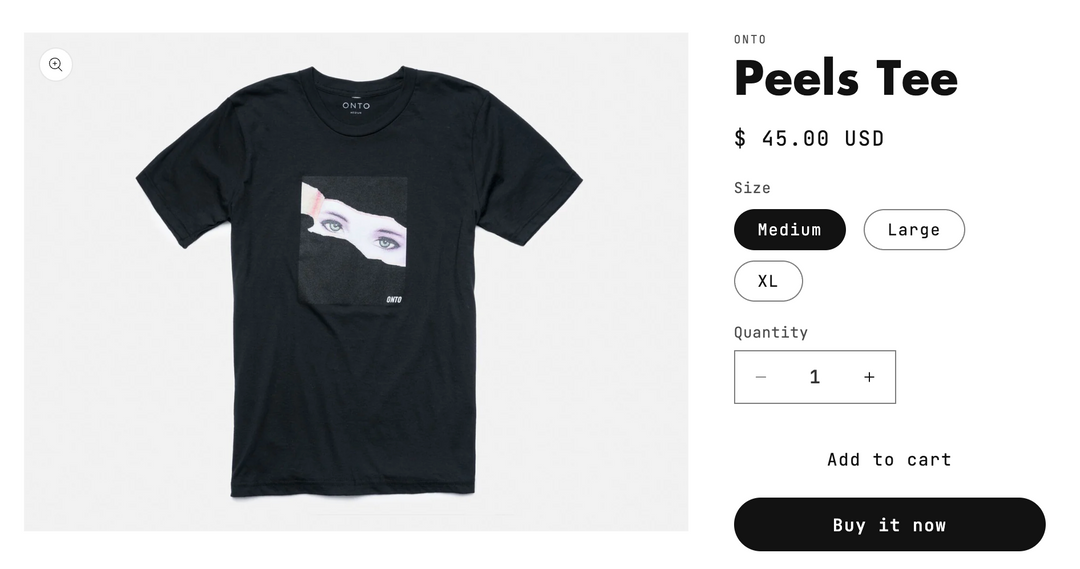Image resolution: width=1080 pixels, height=569 pixels.
Task: Click the ONTO neck label inside the collar
Action: [x=356, y=106]
